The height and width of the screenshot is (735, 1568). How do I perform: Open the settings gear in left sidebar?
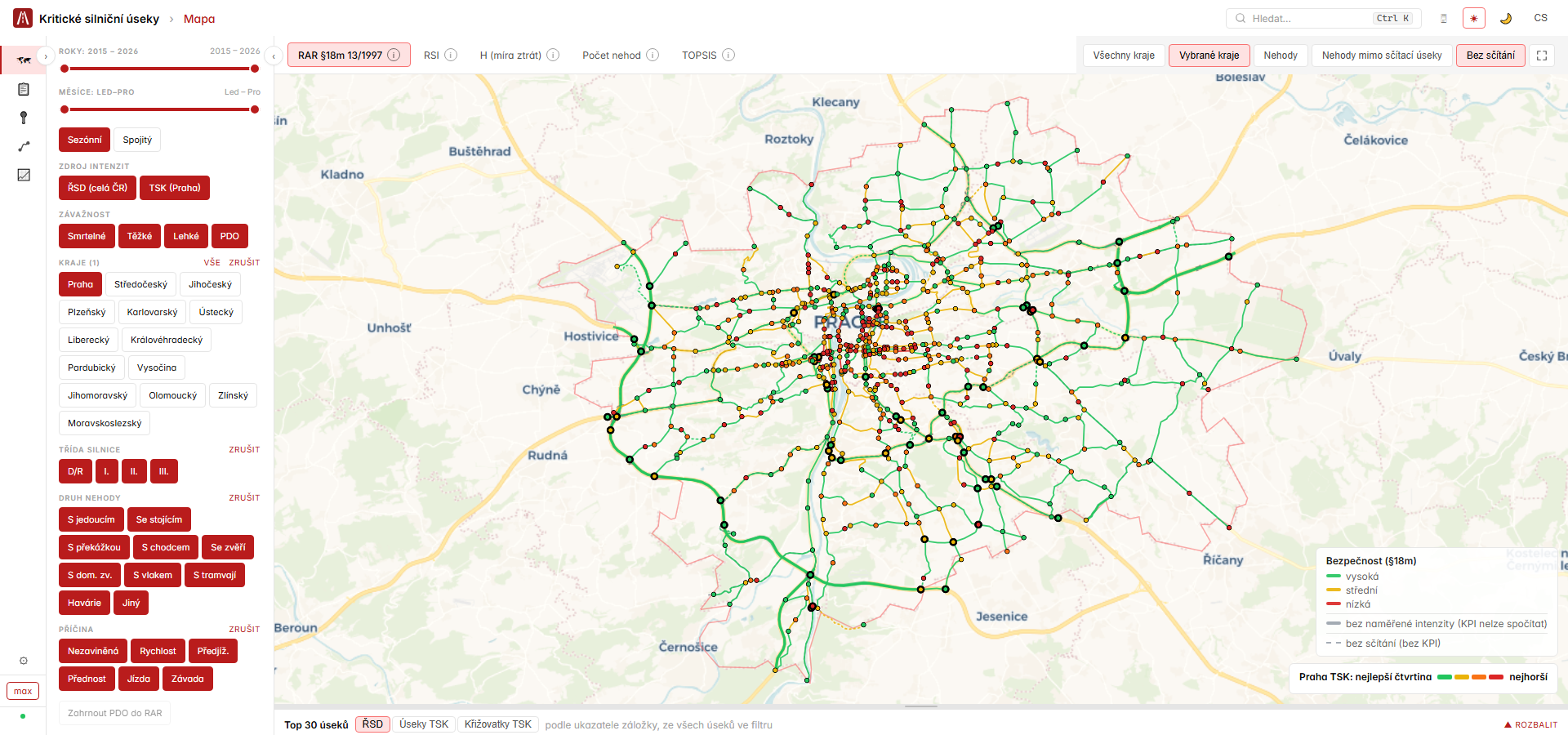(x=24, y=661)
